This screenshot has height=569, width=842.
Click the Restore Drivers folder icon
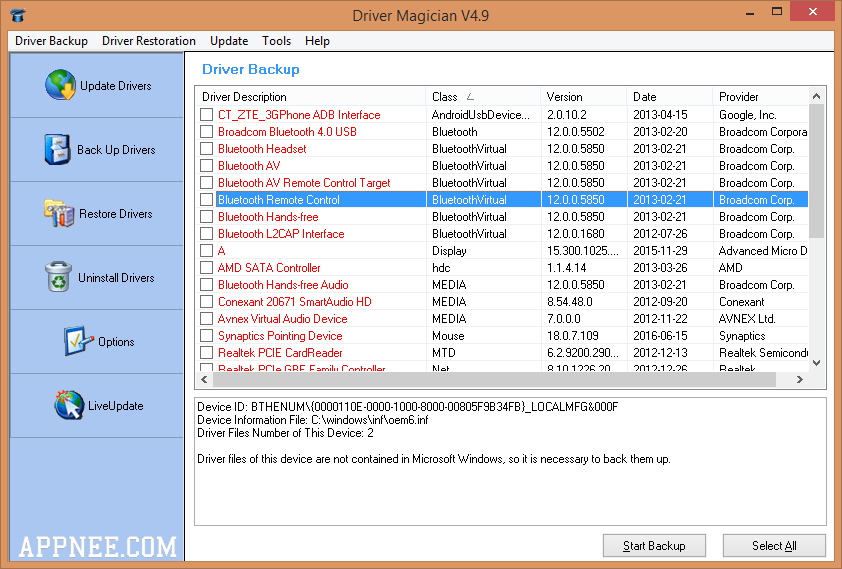59,213
